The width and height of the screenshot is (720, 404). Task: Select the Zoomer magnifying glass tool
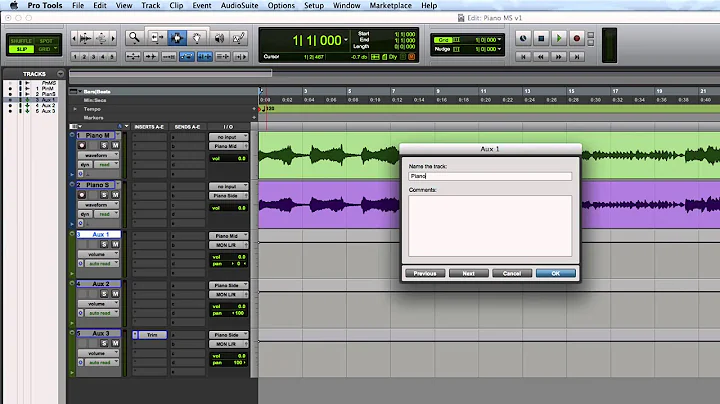(x=134, y=38)
